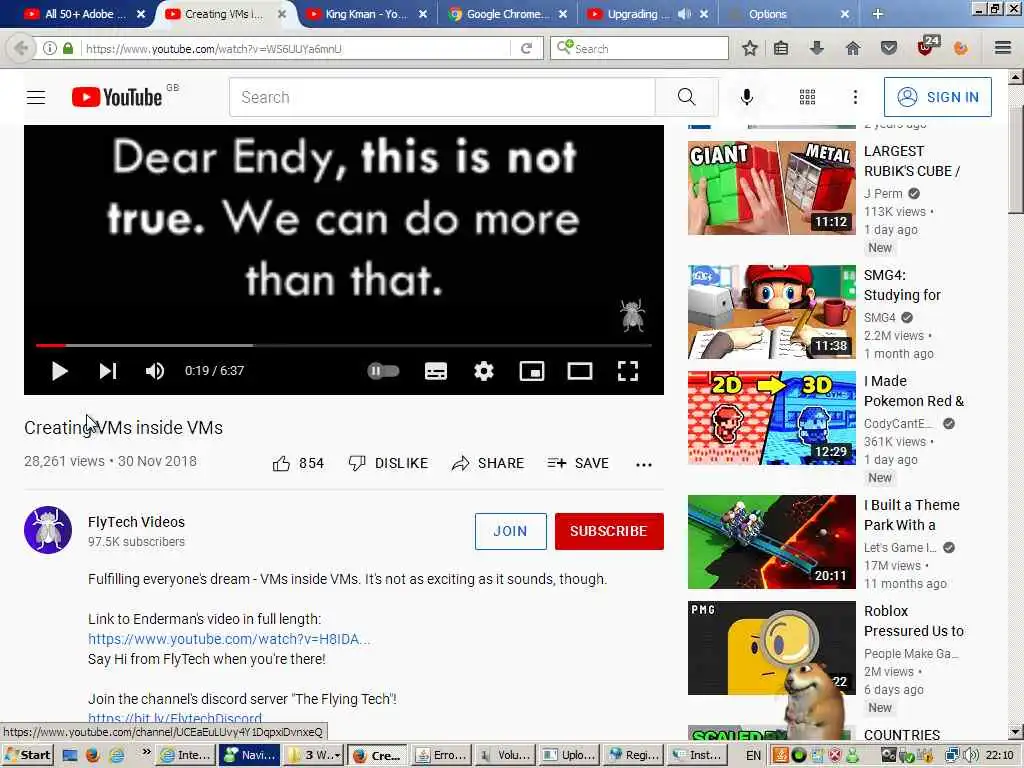Open the 'Regi...' taskbar window

pos(634,755)
